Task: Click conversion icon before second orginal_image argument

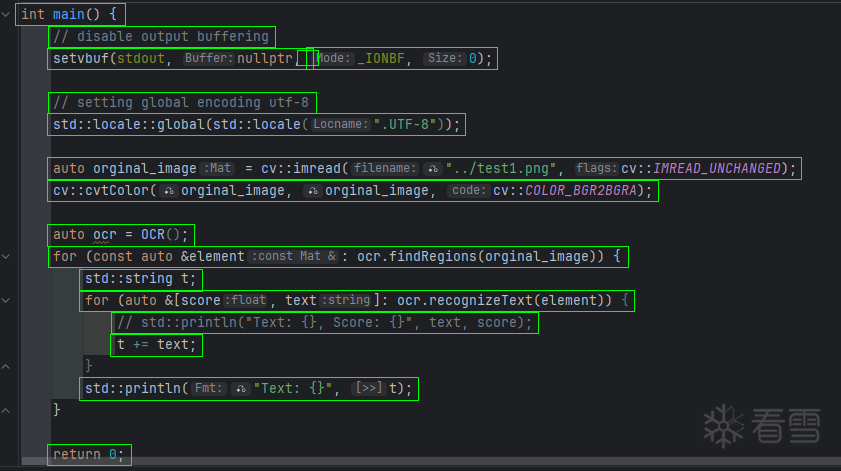Action: pos(313,190)
